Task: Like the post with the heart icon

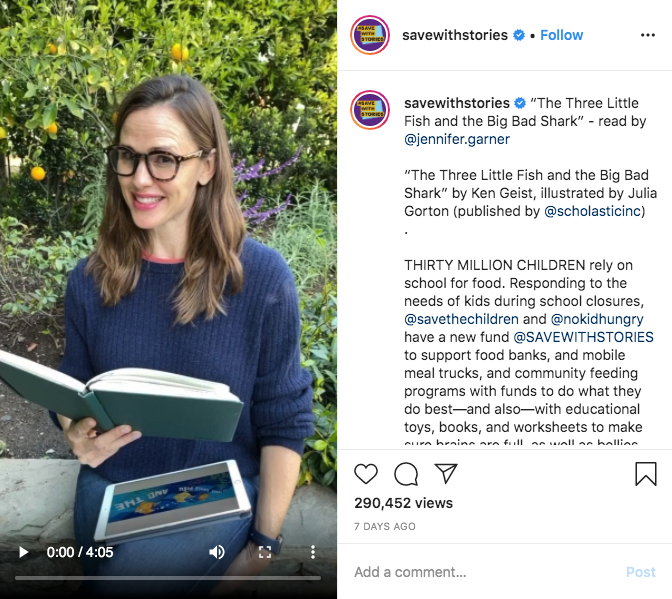Action: point(366,474)
